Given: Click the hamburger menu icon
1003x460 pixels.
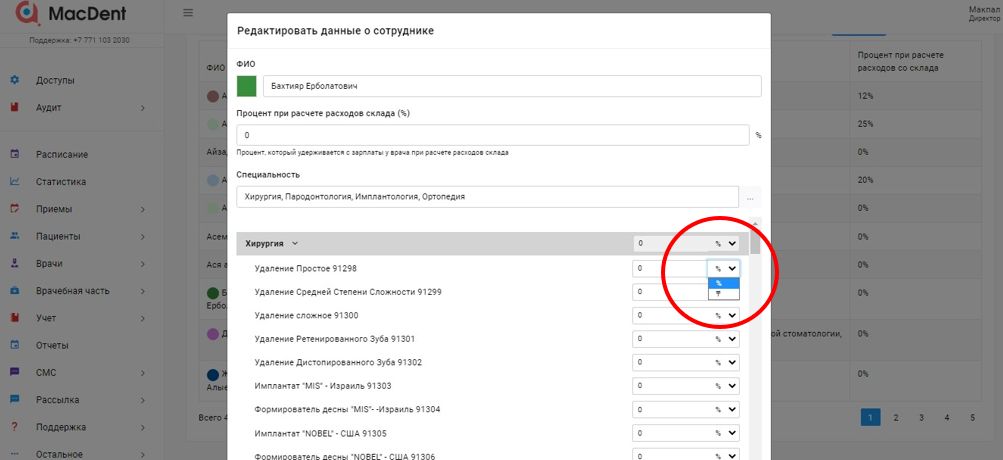Looking at the screenshot, I should (188, 13).
